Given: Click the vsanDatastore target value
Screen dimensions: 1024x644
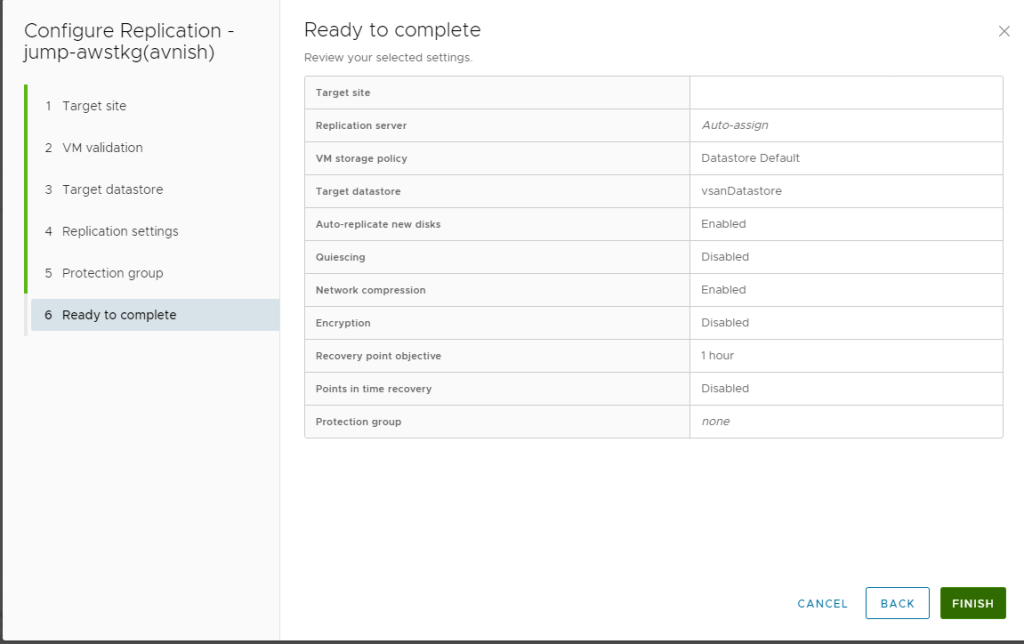Looking at the screenshot, I should [x=741, y=191].
